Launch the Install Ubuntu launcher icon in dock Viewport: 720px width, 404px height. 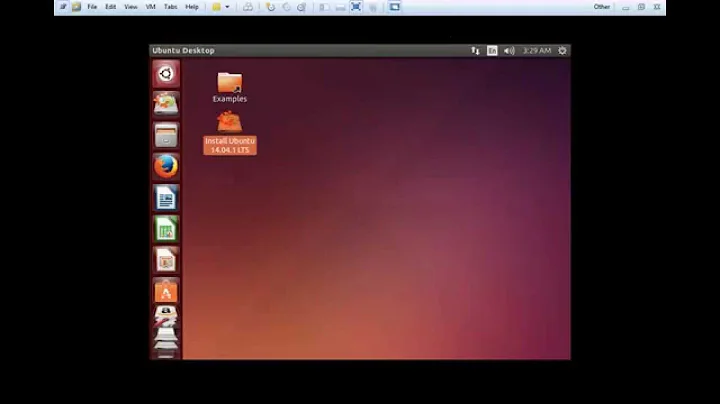click(166, 105)
